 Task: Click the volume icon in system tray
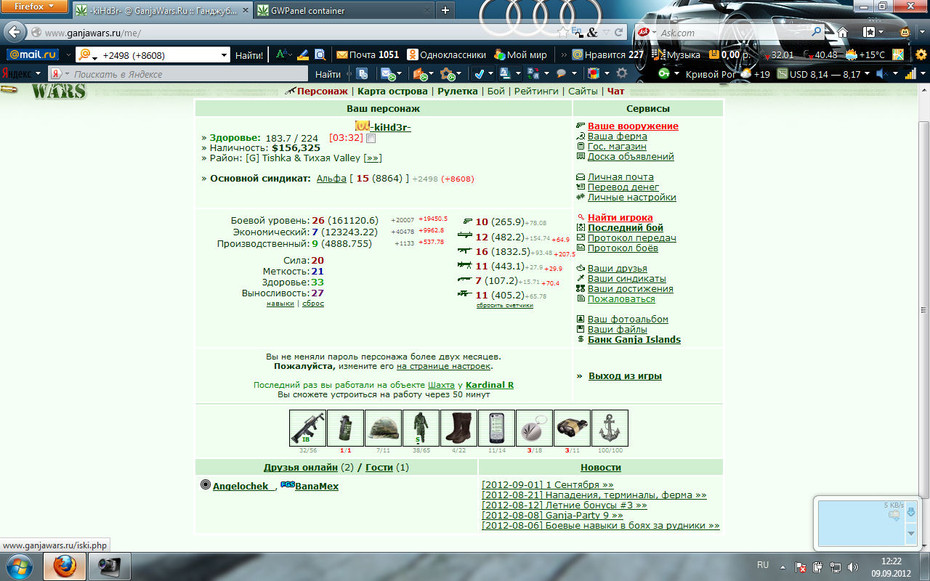click(x=853, y=567)
